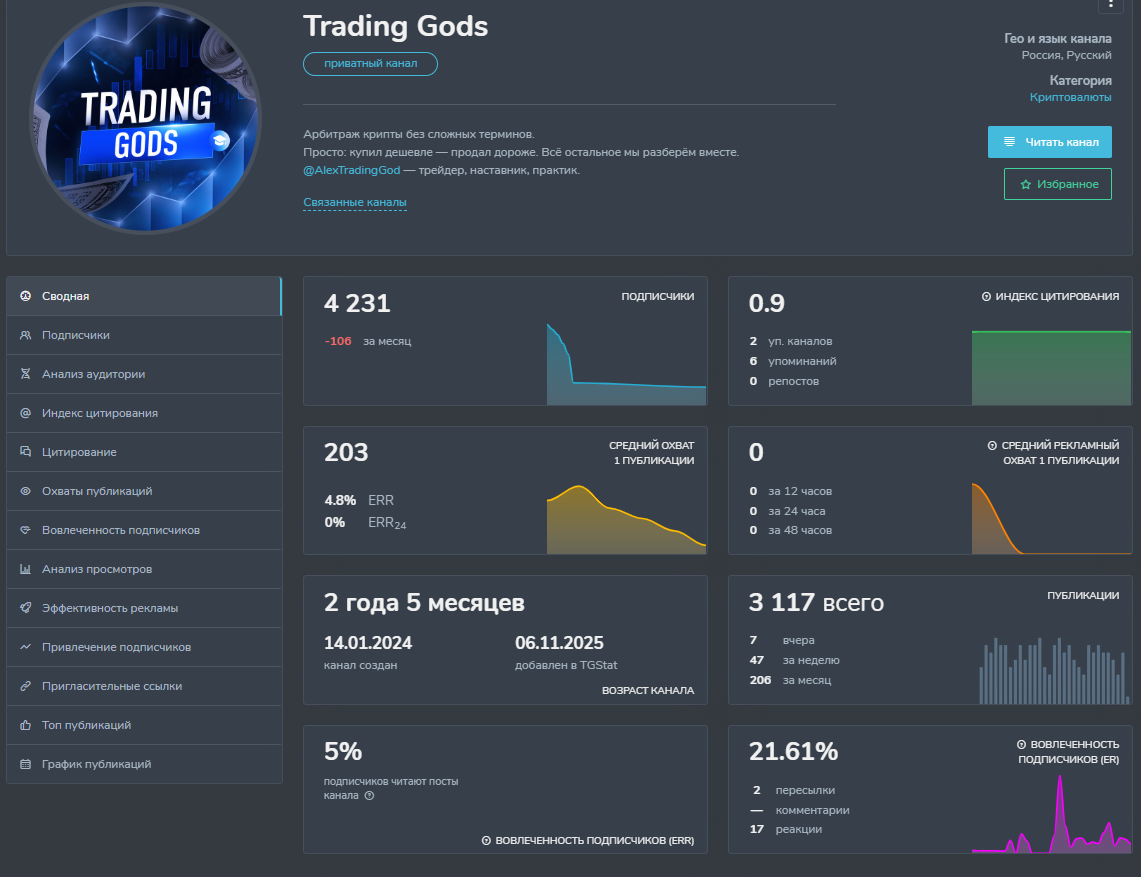The image size is (1141, 877).
Task: Click the График публикаций calendar icon
Action: [x=25, y=764]
